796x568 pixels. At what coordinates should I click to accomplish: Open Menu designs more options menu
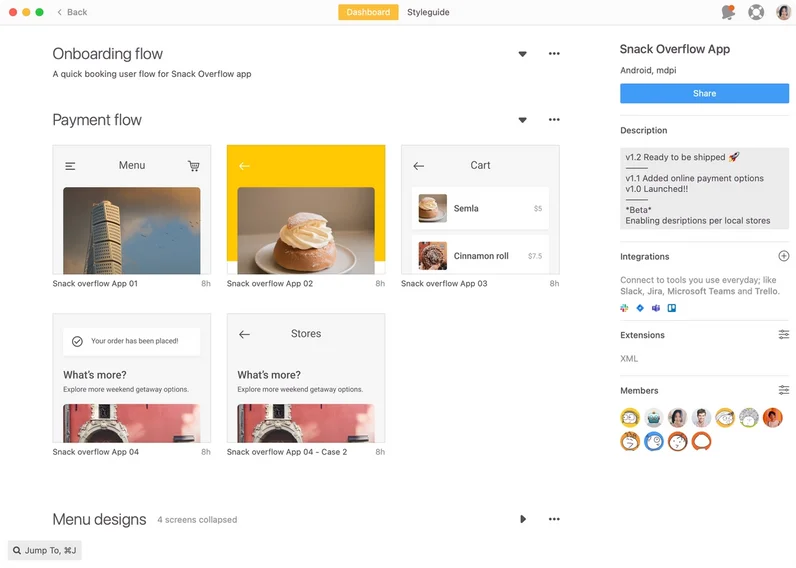554,519
